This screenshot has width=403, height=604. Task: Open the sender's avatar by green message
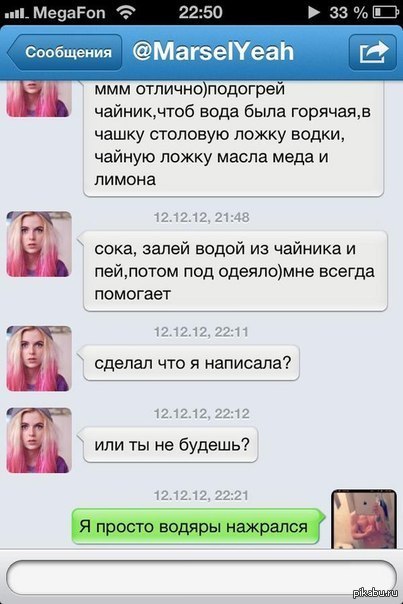point(364,519)
